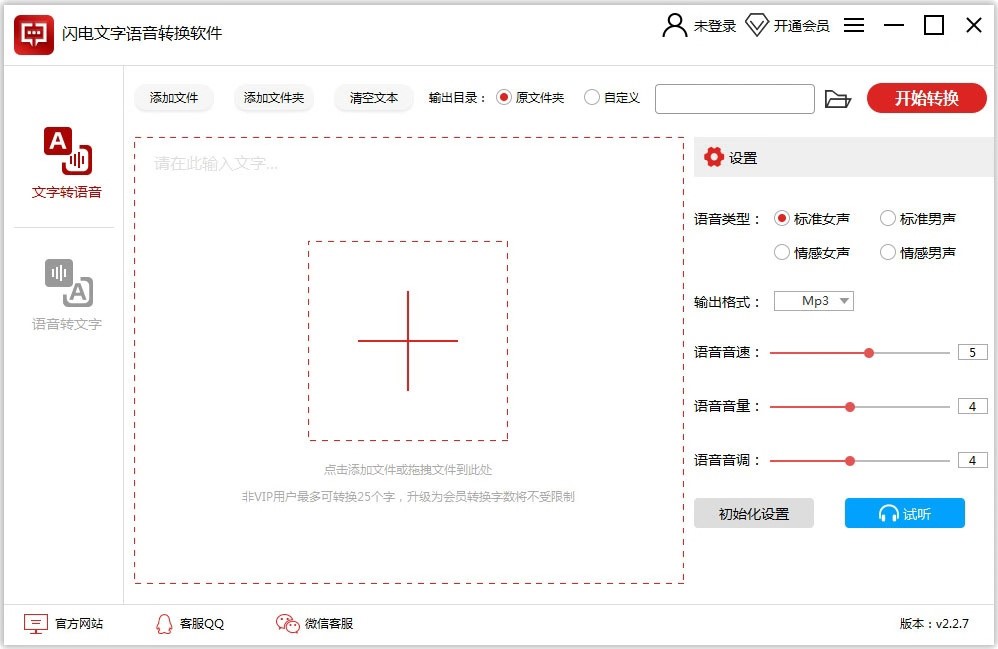Click the WeChat customer service icon
This screenshot has height=649, width=998.
pyautogui.click(x=287, y=624)
